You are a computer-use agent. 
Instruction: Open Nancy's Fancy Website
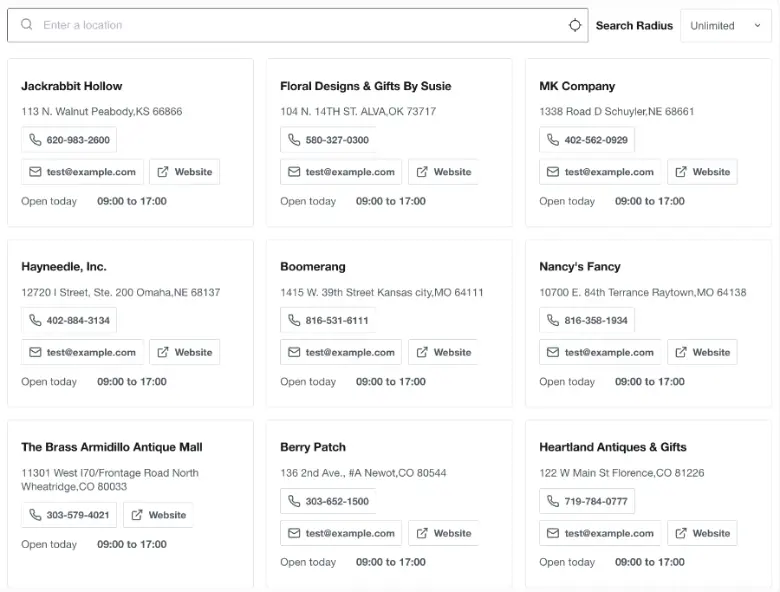tap(702, 352)
